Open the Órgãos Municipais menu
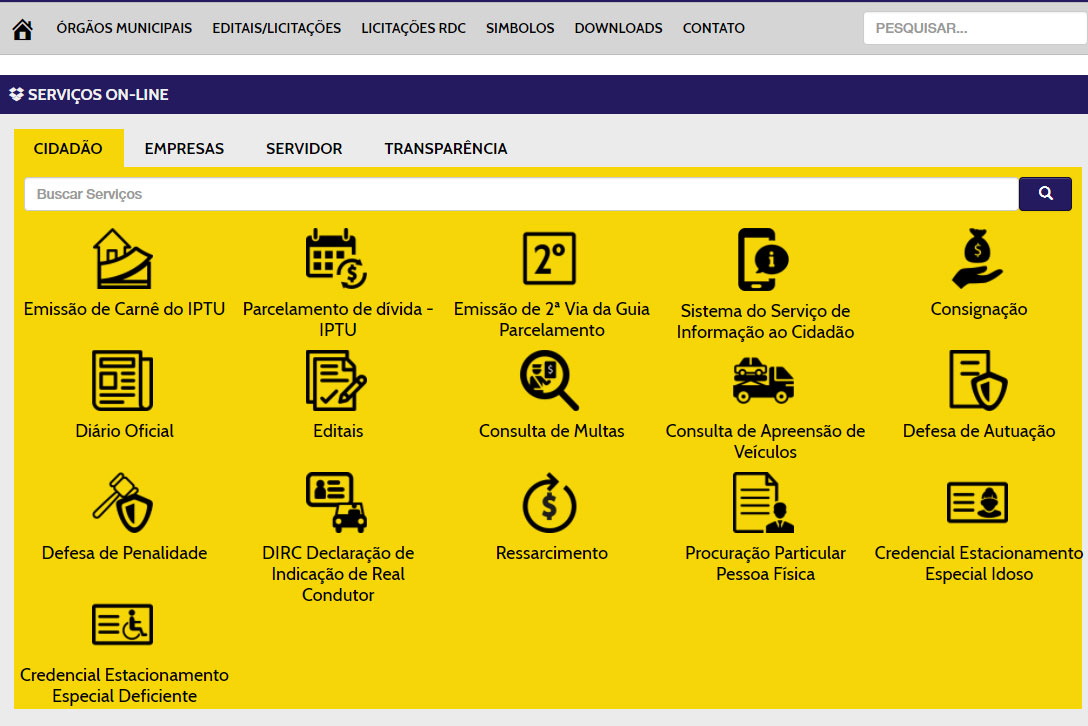 [124, 28]
